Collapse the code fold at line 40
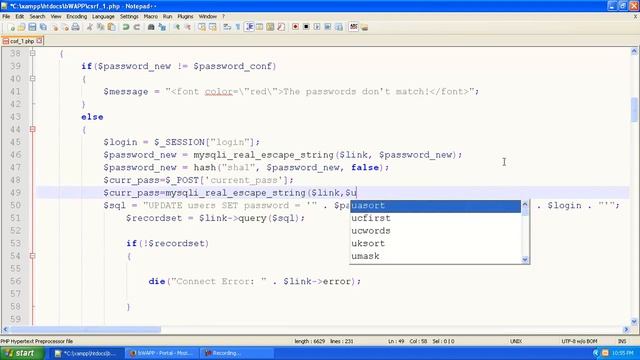 click(x=33, y=78)
